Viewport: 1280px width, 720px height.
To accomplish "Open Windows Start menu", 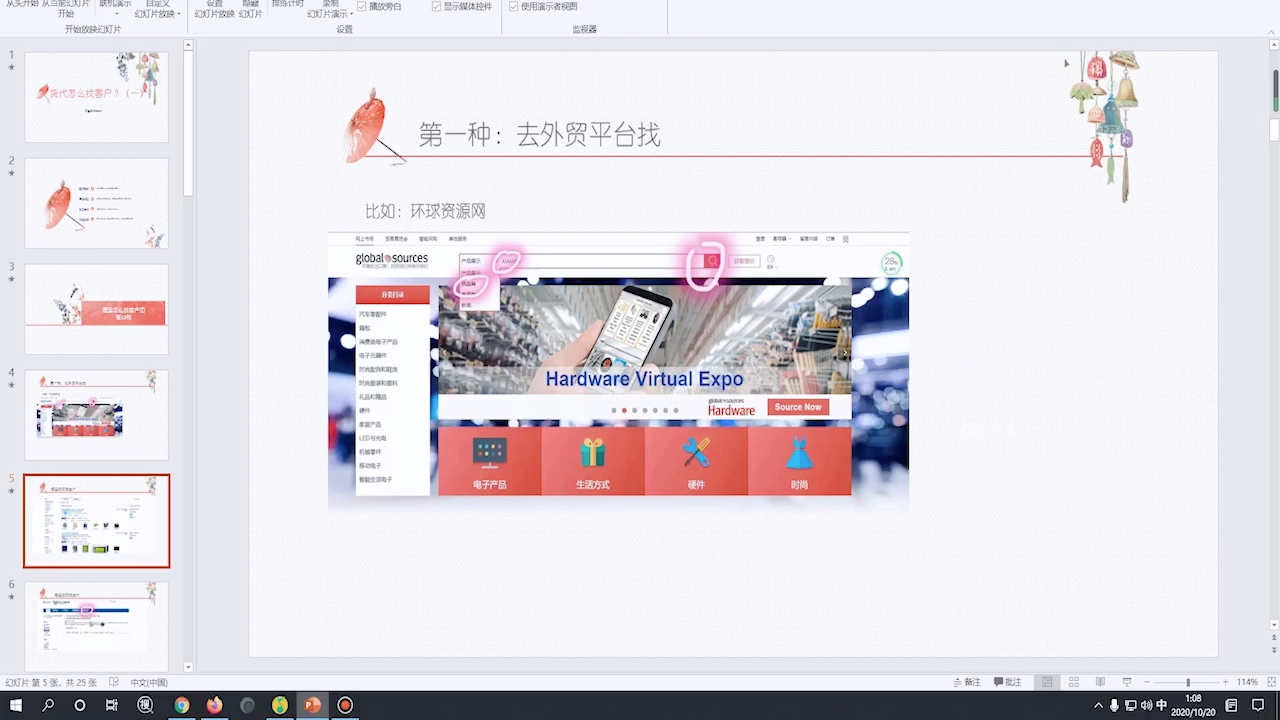I will (16, 705).
